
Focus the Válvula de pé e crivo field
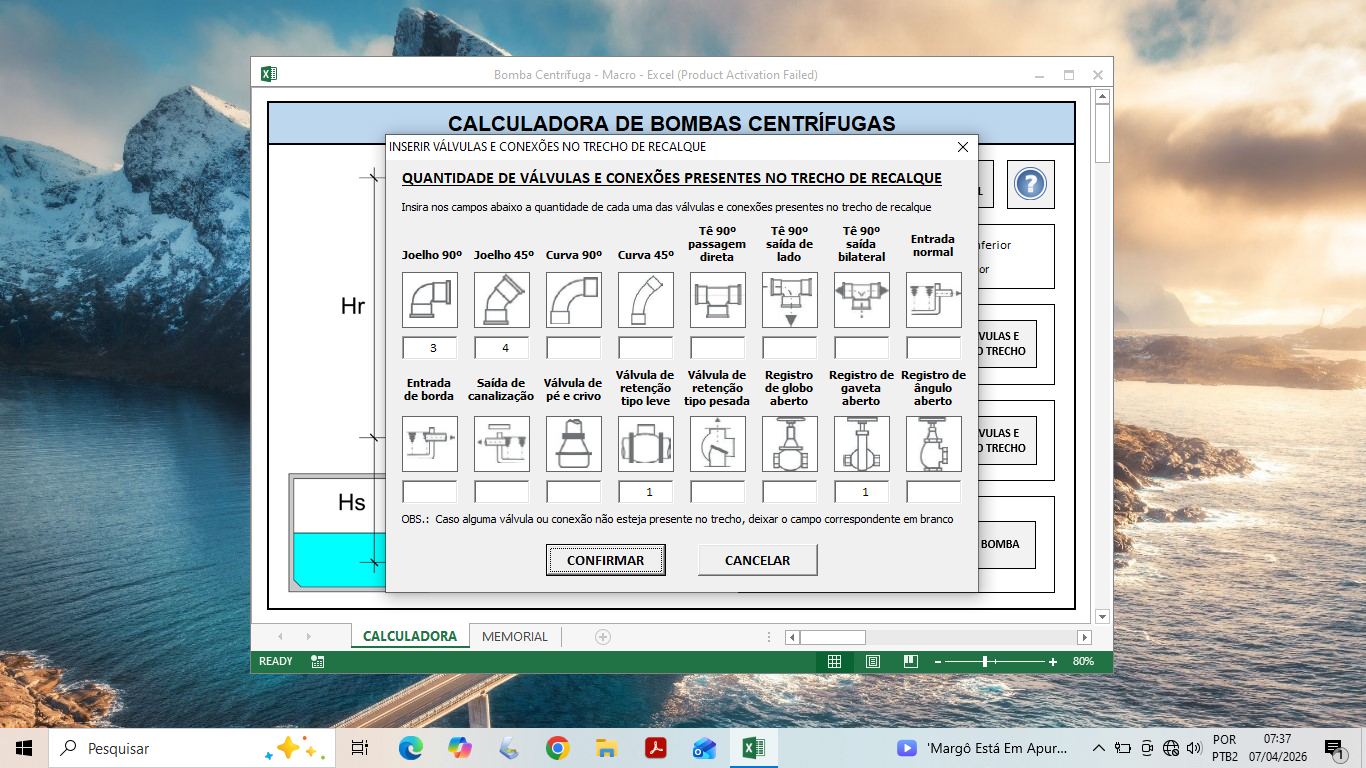coord(574,492)
